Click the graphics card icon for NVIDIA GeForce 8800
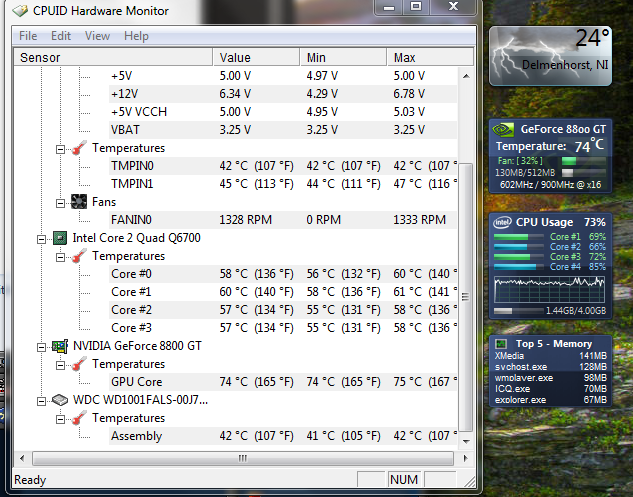The image size is (633, 497). 60,346
